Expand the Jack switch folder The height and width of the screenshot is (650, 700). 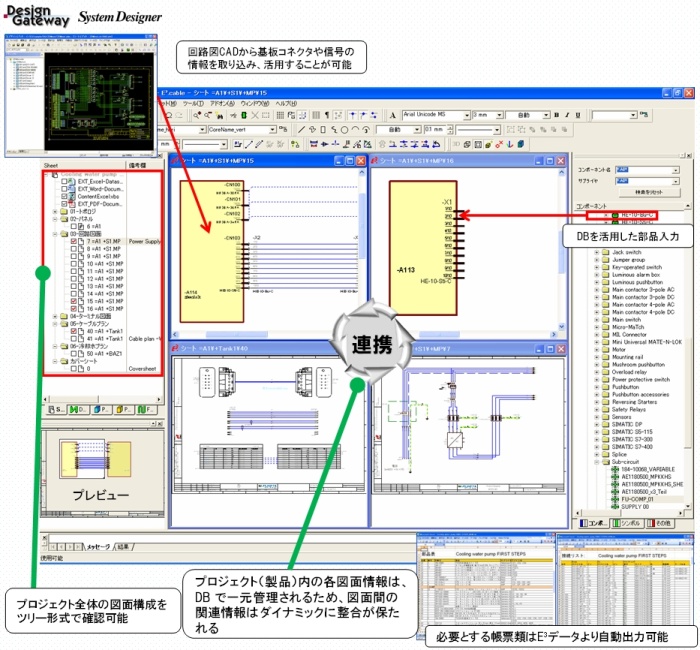point(596,252)
